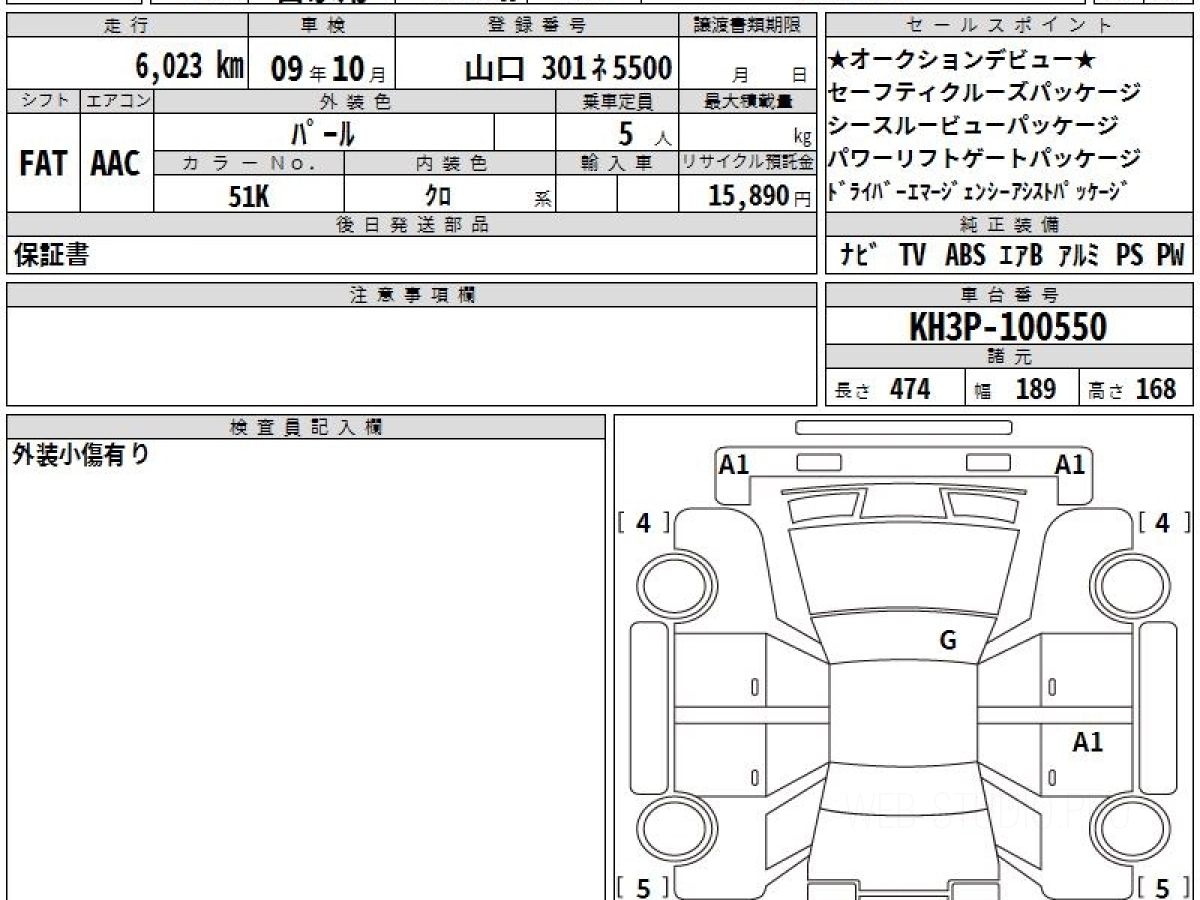The height and width of the screenshot is (900, 1200).
Task: Select the エアコン header cell
Action: coord(117,101)
